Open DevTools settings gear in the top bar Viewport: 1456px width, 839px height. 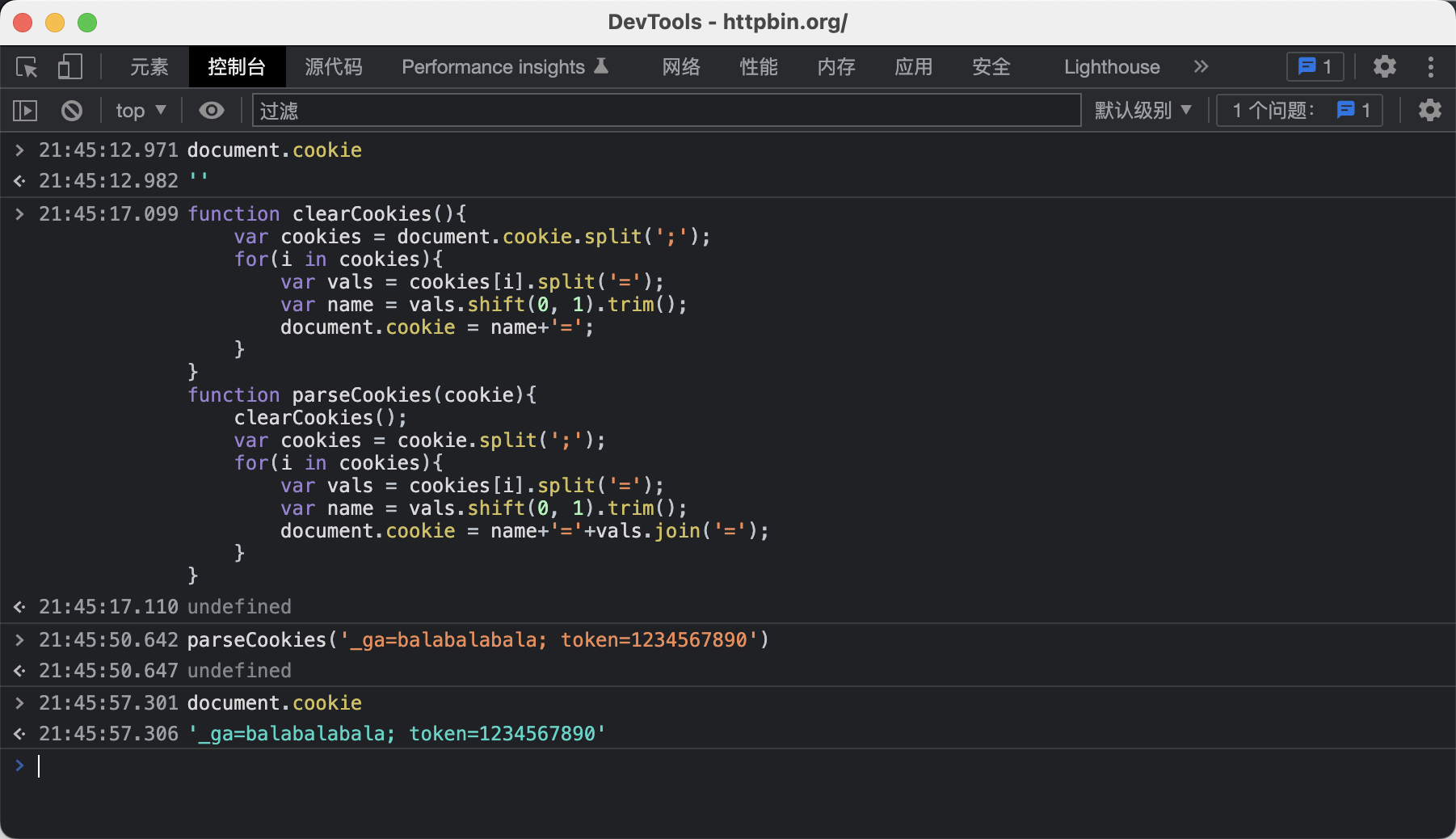(1385, 67)
